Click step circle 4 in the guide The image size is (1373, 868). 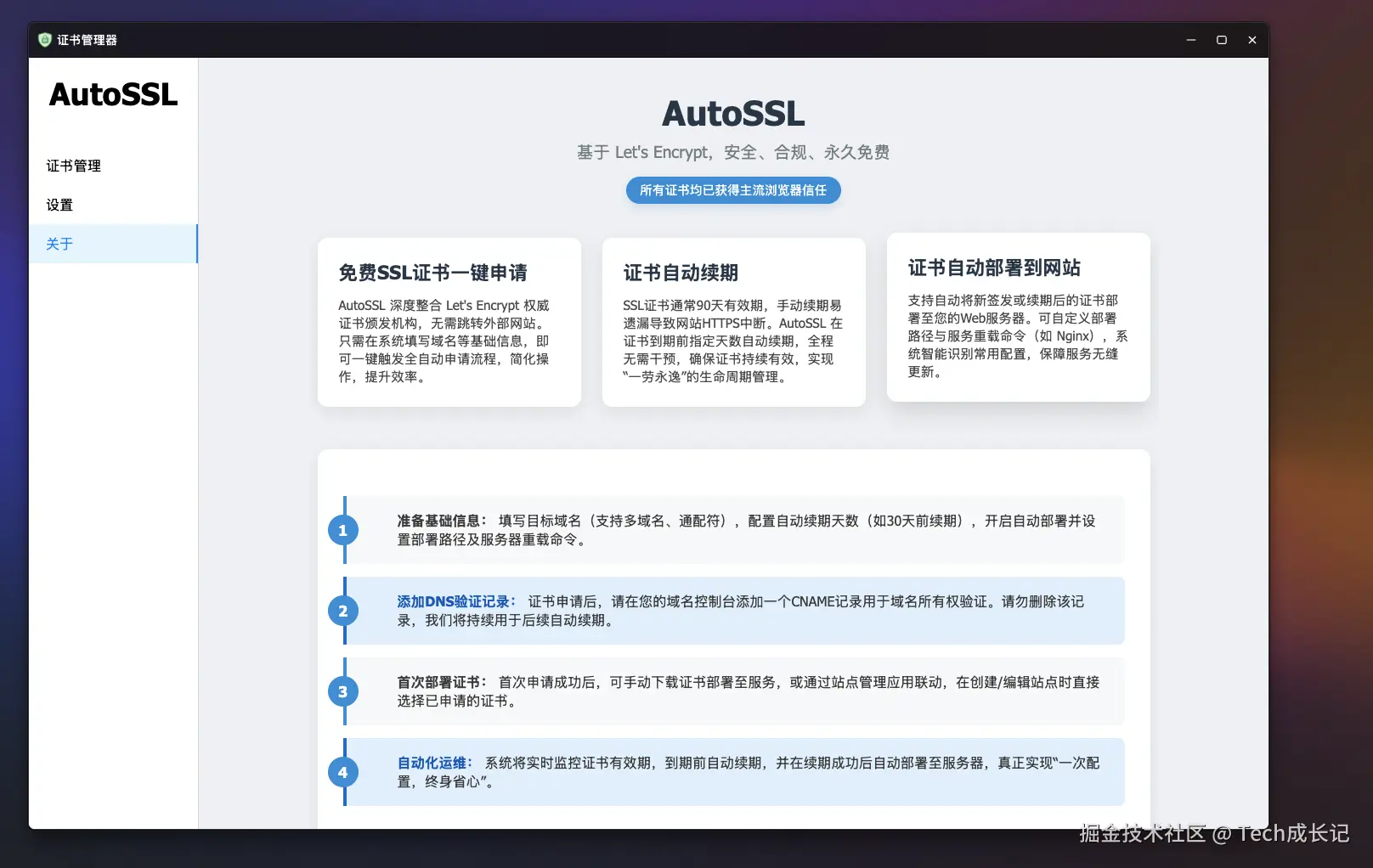[343, 772]
